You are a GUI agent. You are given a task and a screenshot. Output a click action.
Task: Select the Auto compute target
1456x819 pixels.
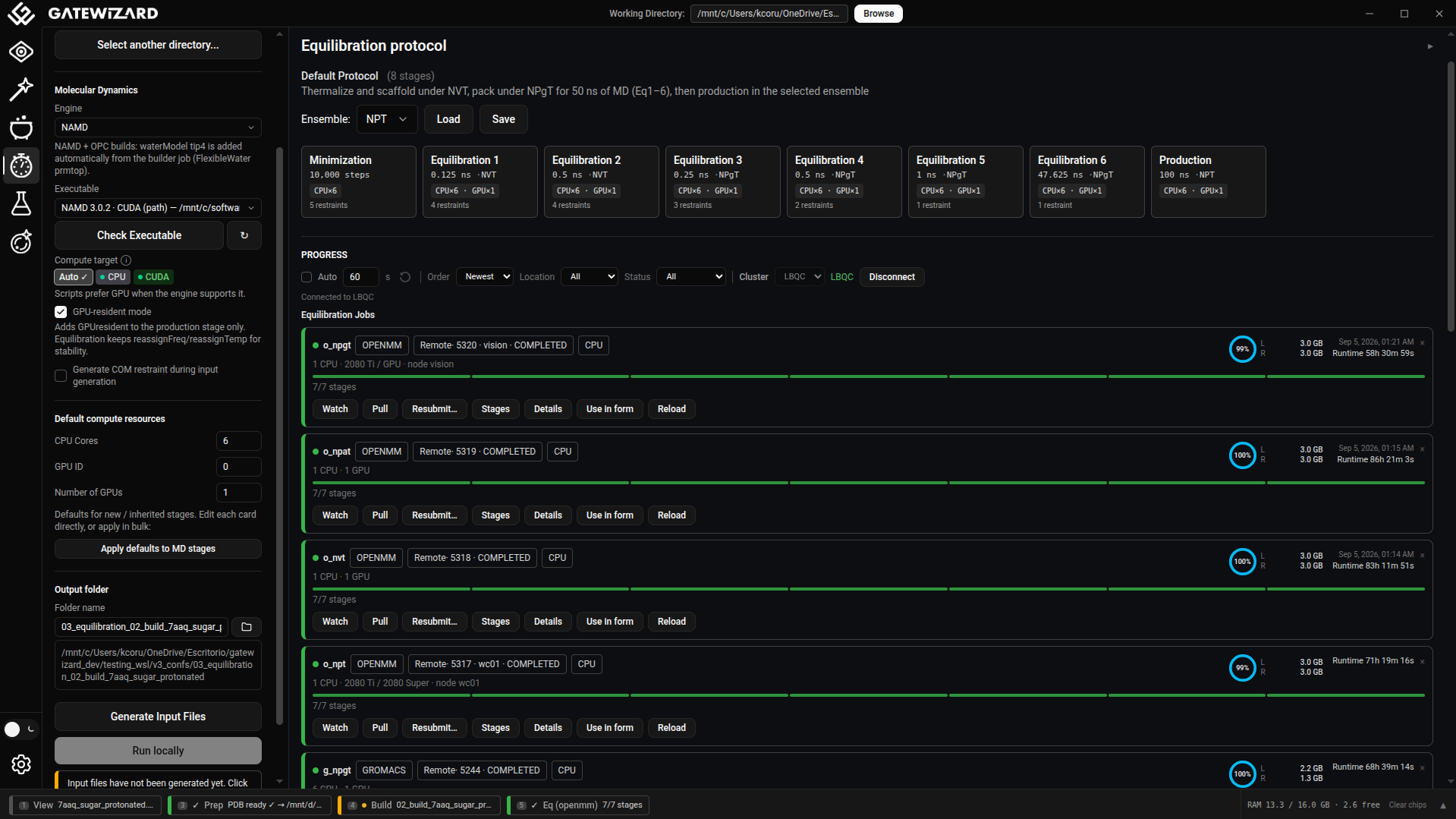pyautogui.click(x=74, y=277)
